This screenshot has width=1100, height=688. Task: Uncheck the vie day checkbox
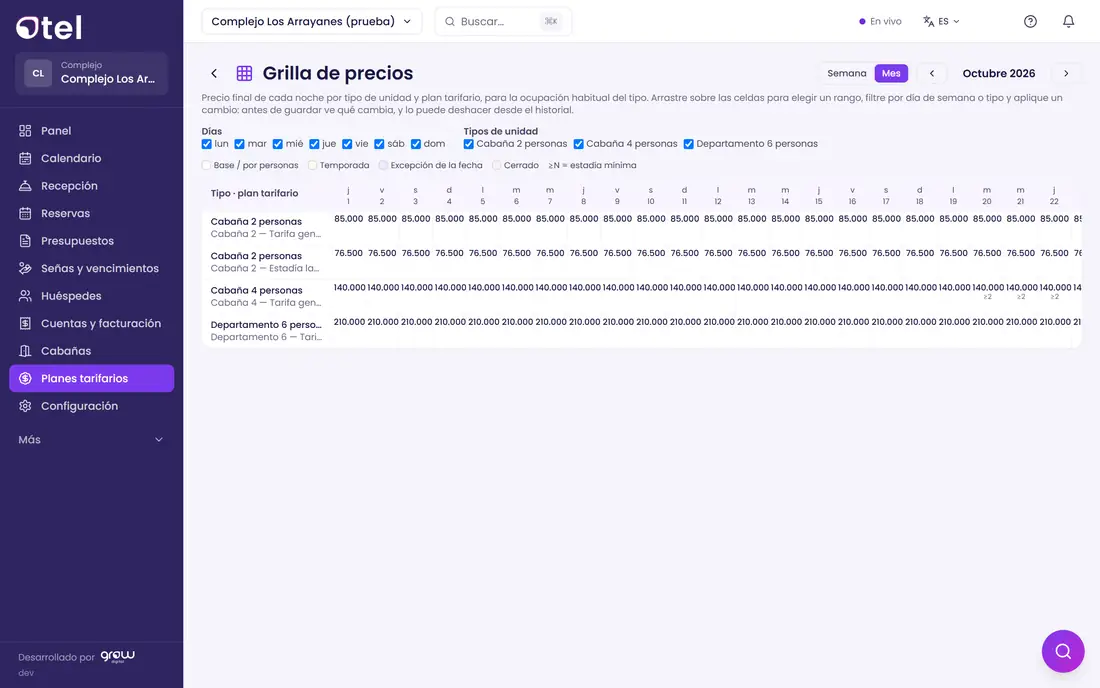(x=347, y=144)
